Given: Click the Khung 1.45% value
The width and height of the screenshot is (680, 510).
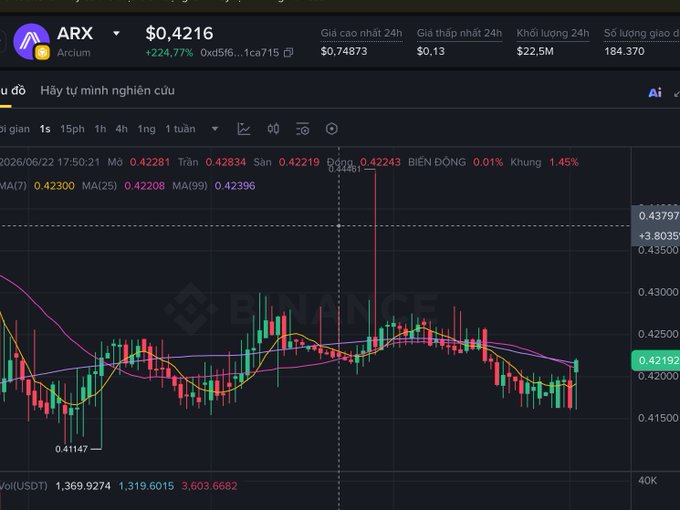Looking at the screenshot, I should pos(564,162).
